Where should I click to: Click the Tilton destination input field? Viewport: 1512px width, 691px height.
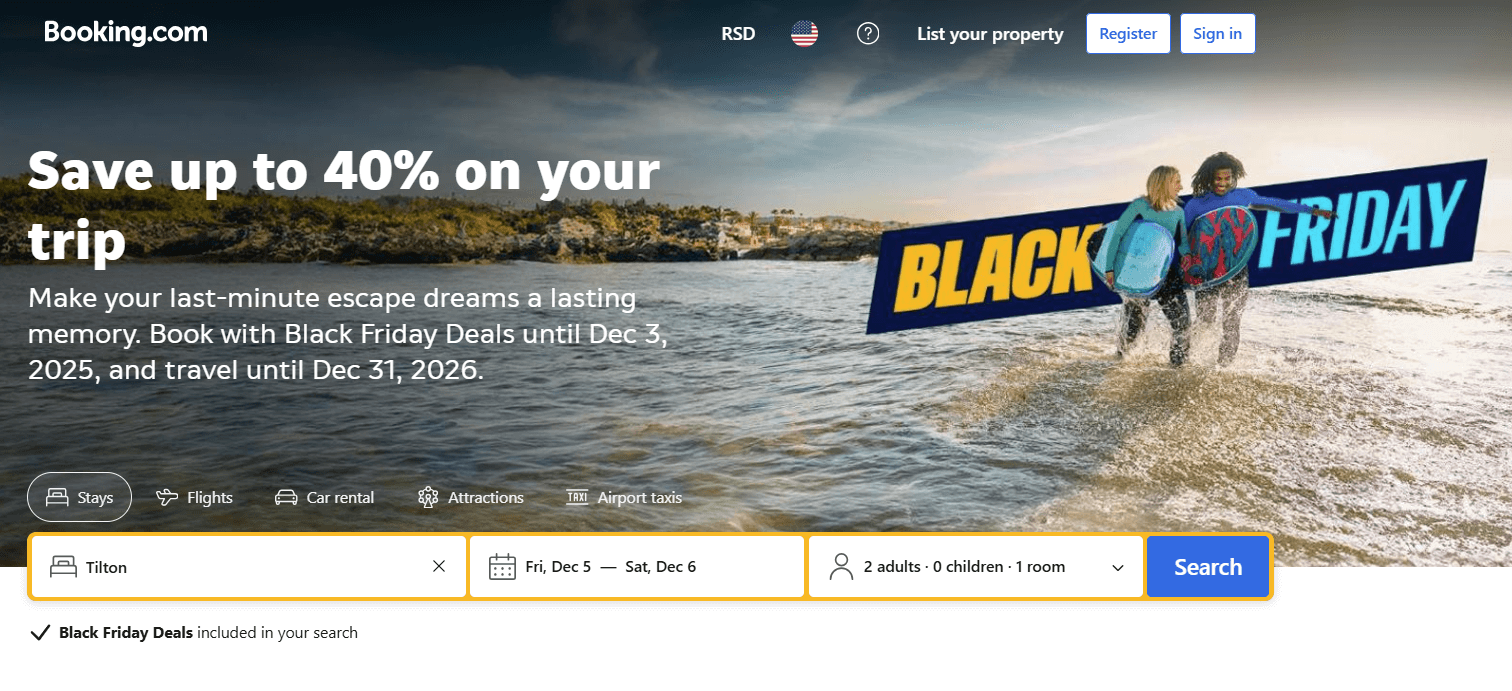(x=249, y=567)
